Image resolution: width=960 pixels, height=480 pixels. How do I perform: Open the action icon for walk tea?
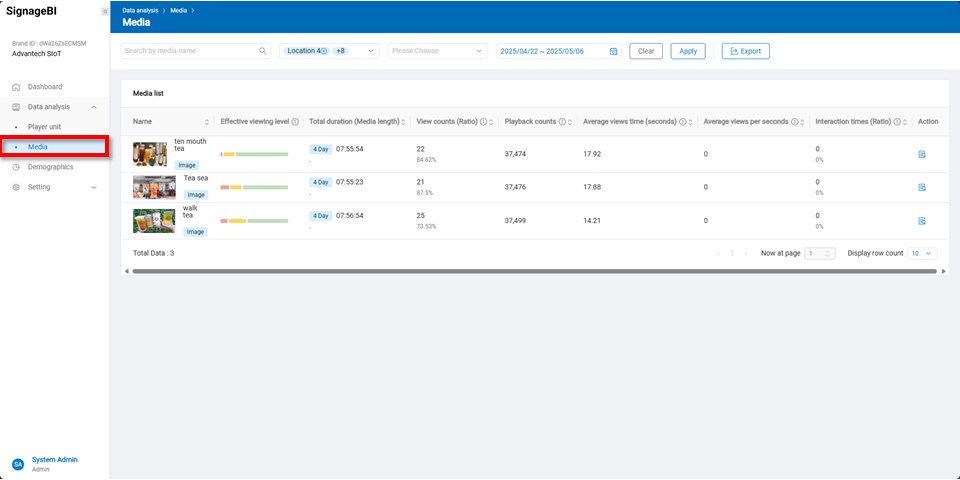click(x=922, y=220)
